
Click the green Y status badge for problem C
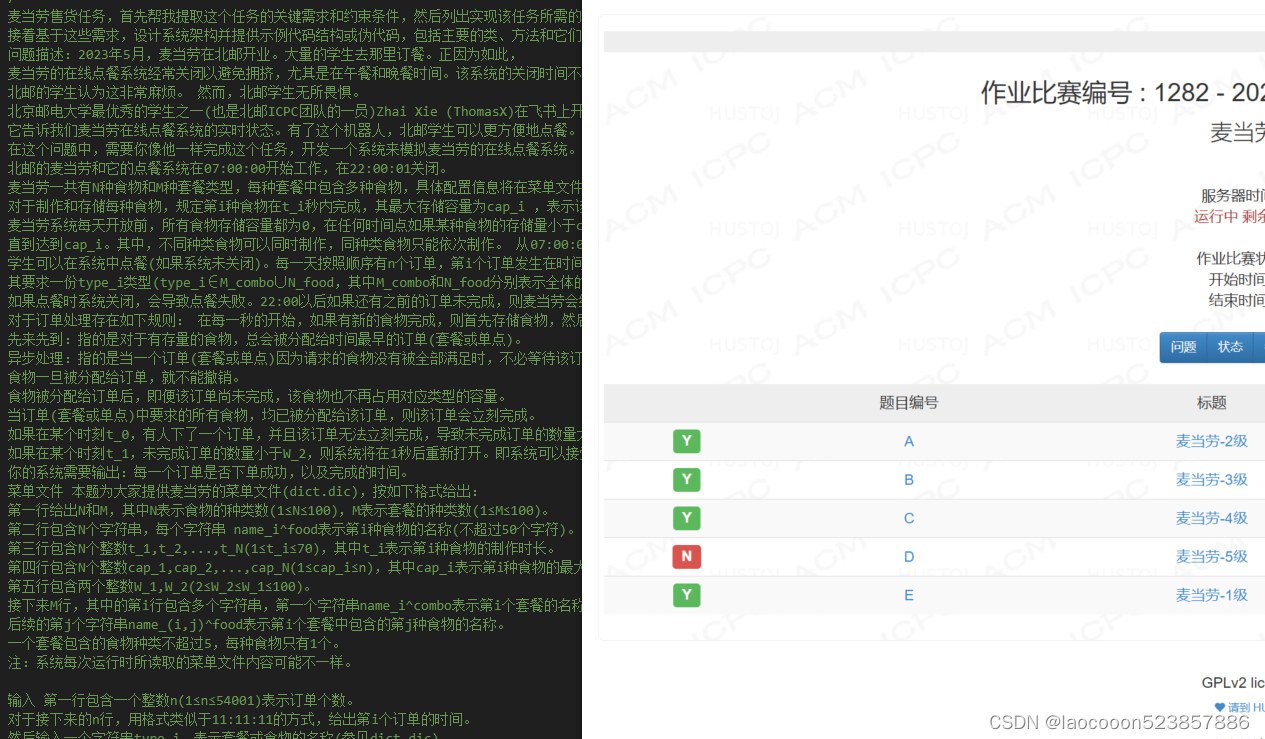(686, 518)
